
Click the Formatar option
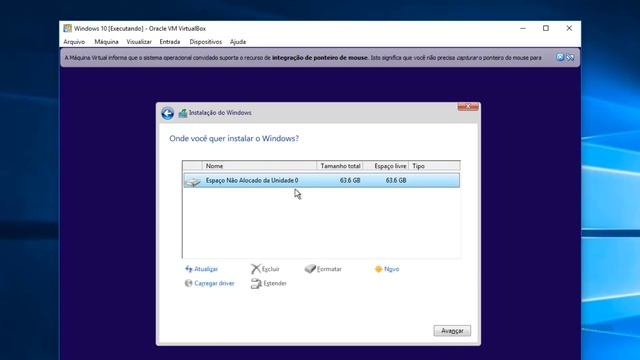click(329, 269)
